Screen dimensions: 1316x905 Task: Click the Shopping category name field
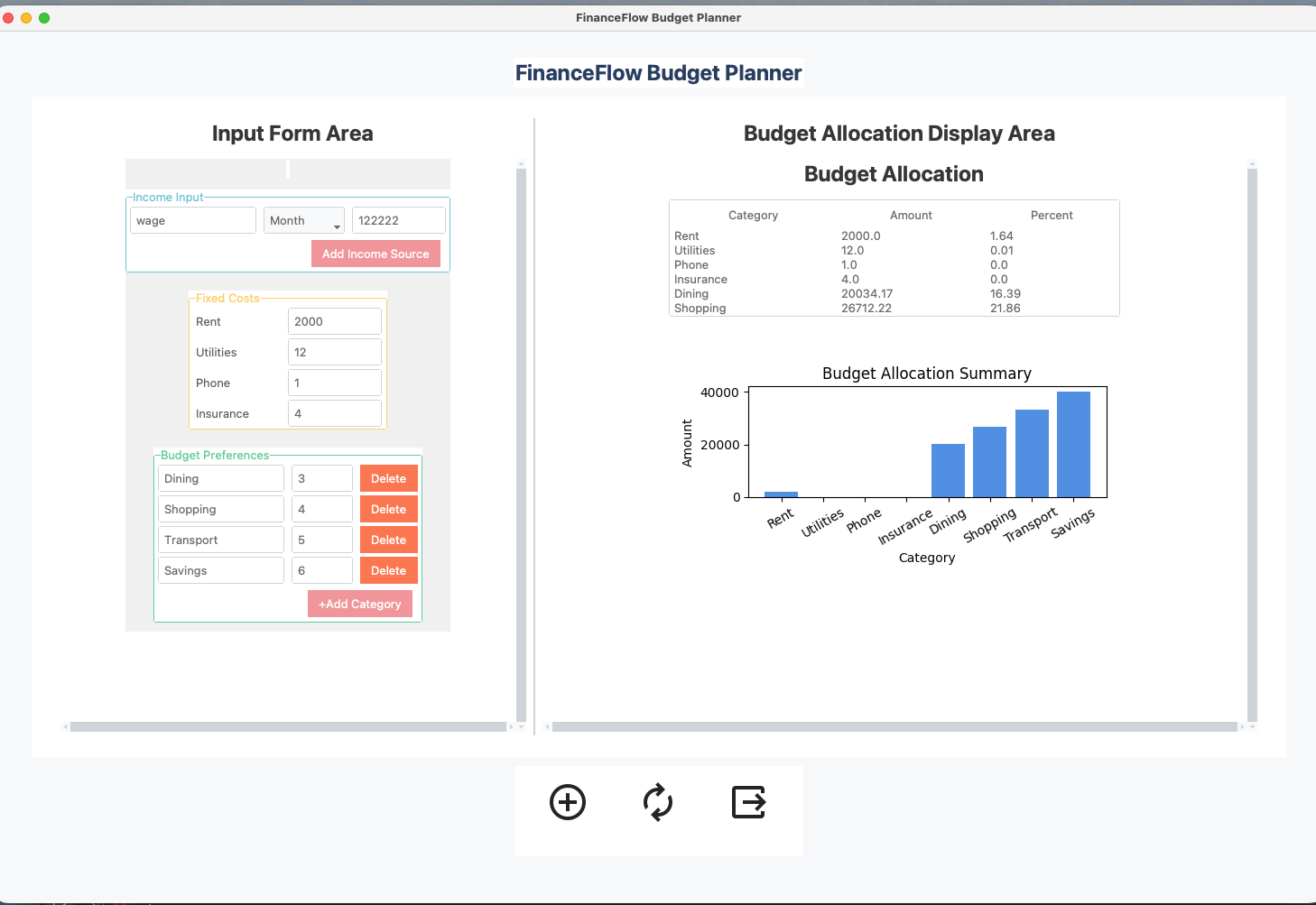(221, 509)
